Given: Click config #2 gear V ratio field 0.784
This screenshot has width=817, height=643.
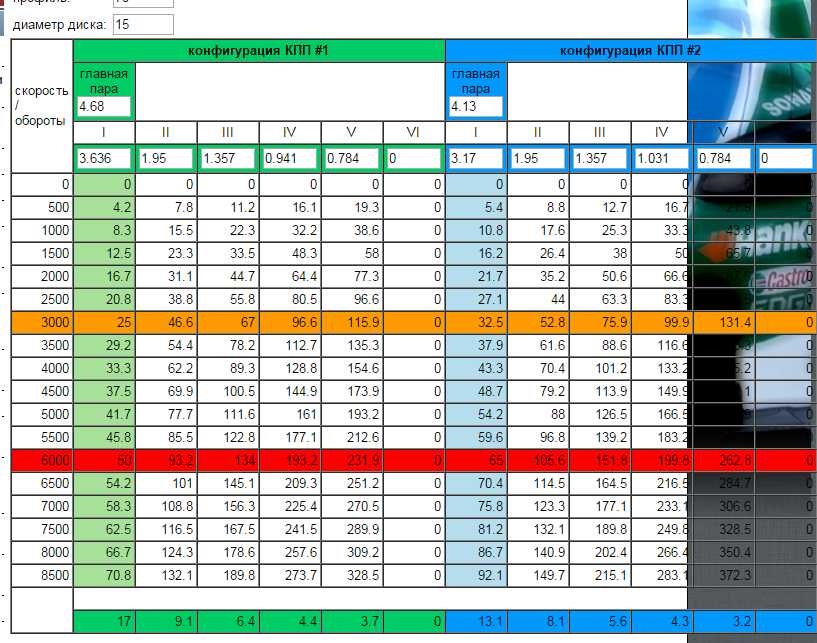Looking at the screenshot, I should tap(724, 158).
